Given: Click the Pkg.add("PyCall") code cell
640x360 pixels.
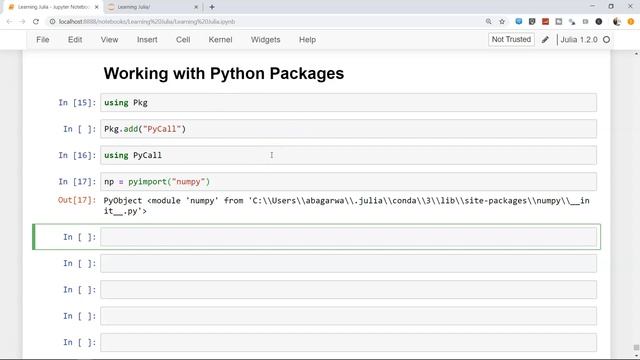Looking at the screenshot, I should pyautogui.click(x=349, y=129).
